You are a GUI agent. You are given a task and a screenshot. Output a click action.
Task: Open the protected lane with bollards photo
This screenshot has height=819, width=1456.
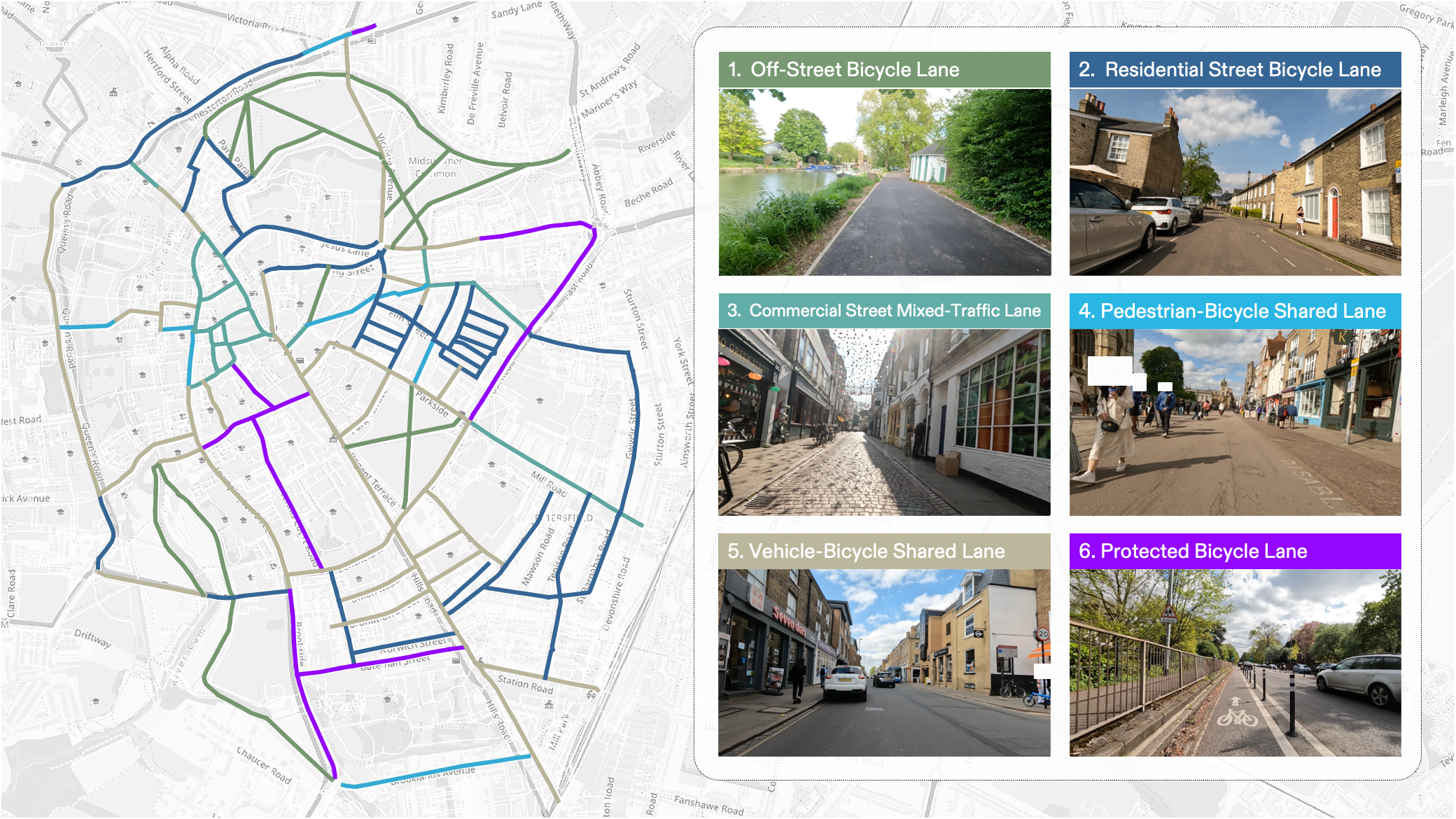[x=1235, y=662]
